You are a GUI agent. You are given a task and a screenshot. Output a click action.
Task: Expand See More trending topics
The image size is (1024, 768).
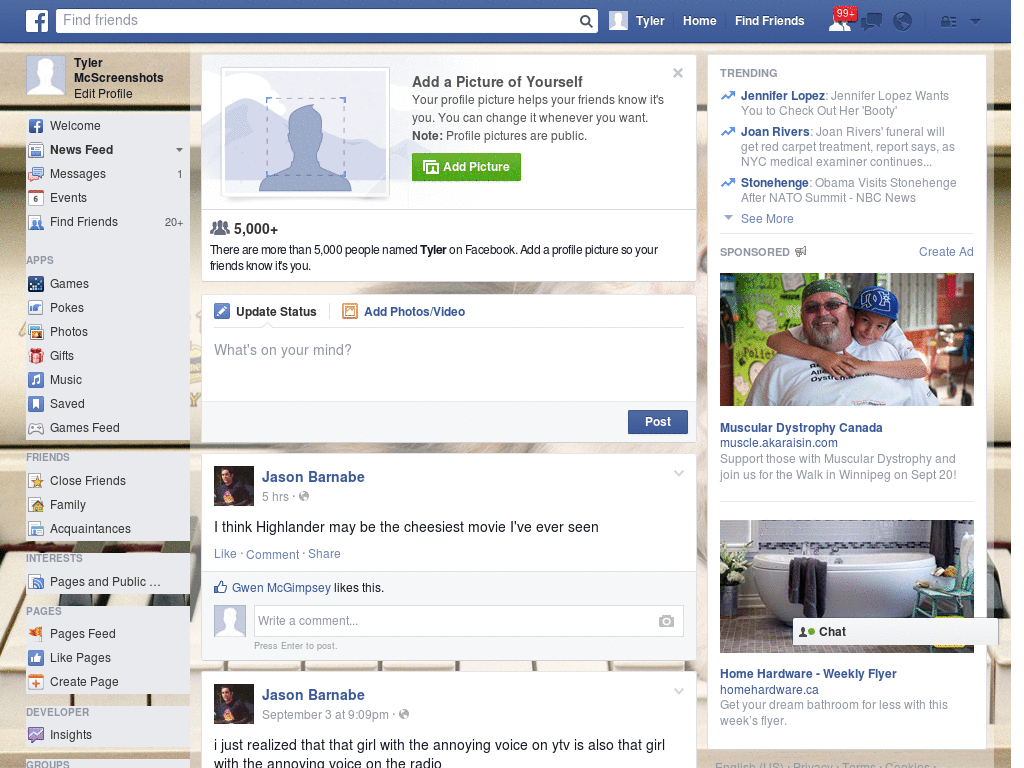coord(767,219)
